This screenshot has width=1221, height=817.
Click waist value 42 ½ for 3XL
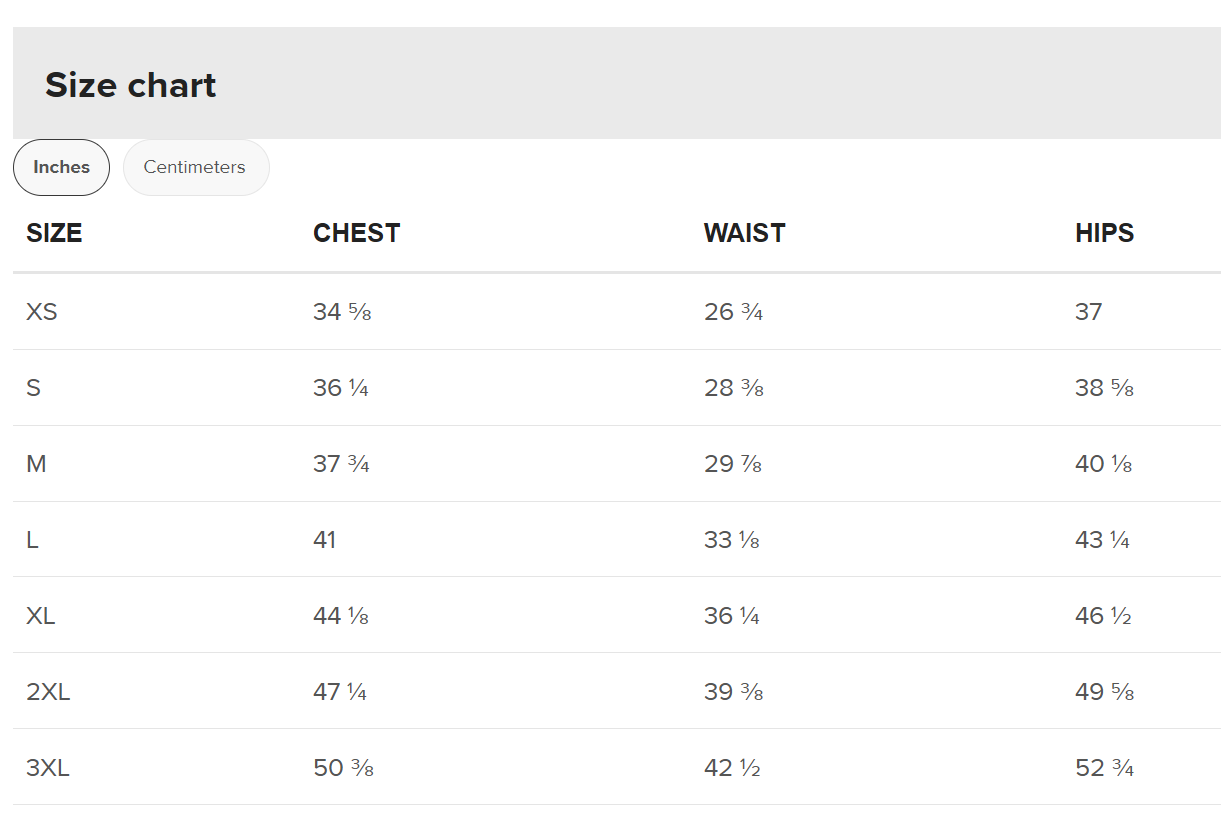(x=732, y=768)
